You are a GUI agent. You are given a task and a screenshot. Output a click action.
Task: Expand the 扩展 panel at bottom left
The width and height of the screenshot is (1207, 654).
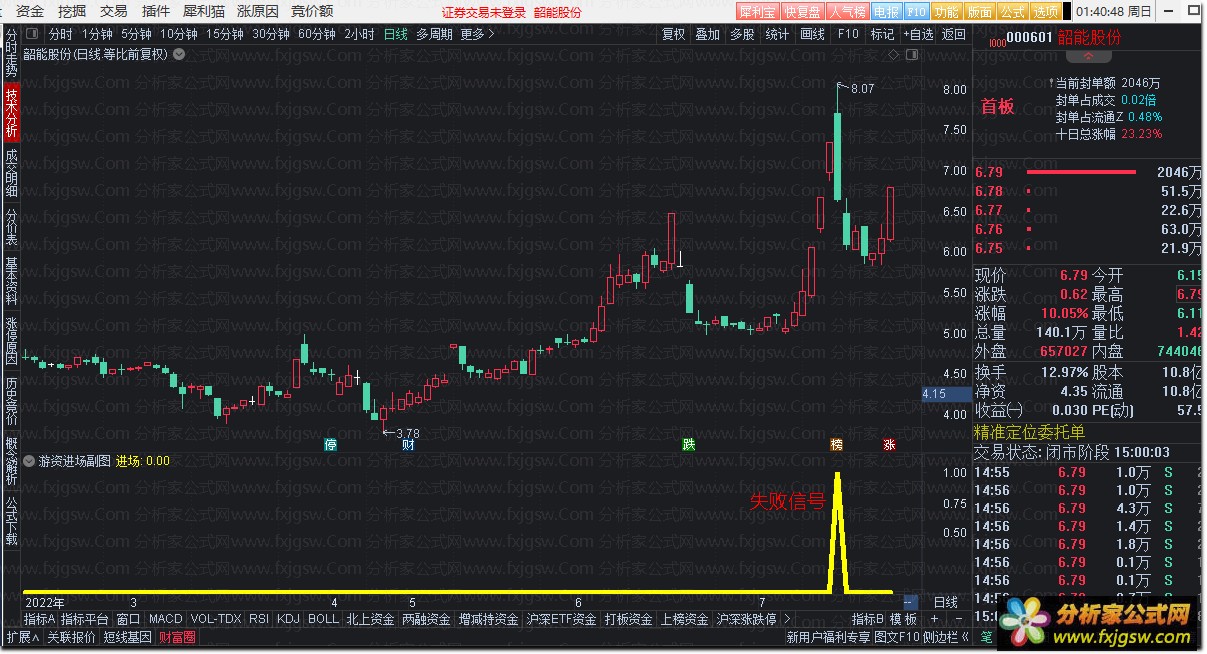coord(22,636)
